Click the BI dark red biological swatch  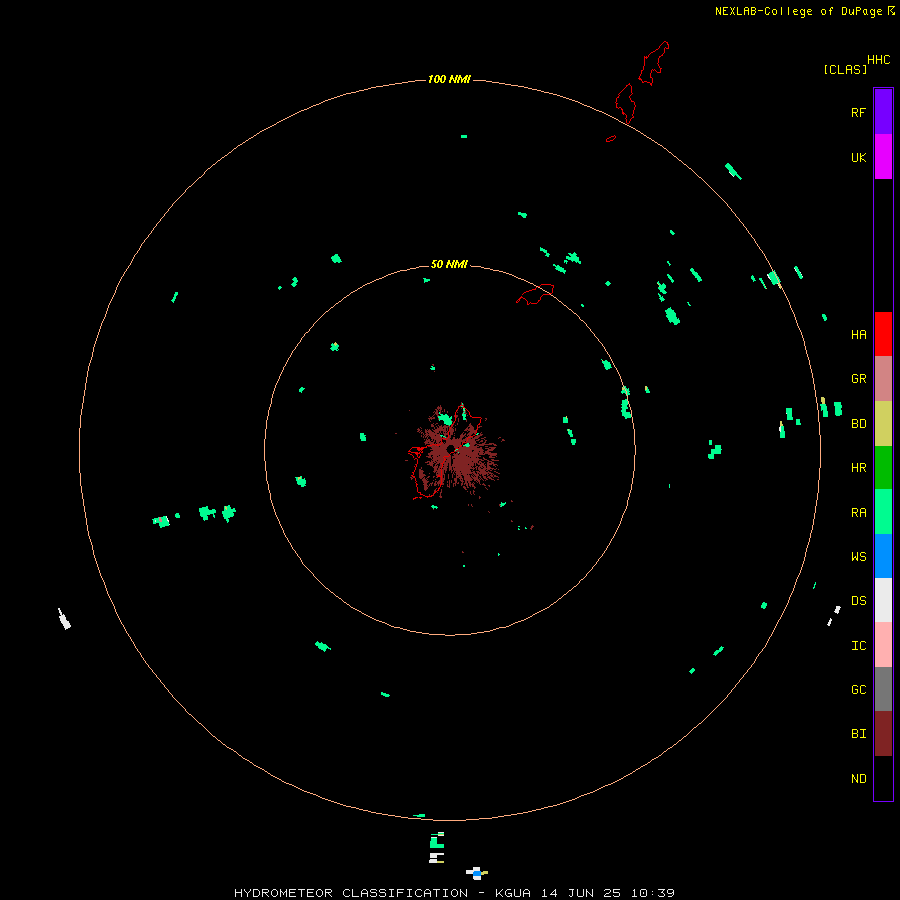(883, 734)
